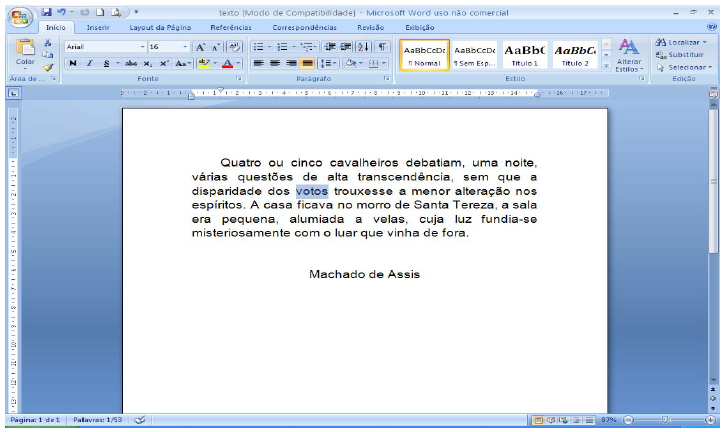This screenshot has width=724, height=432.
Task: Open Microsoft Office help icon
Action: (x=712, y=27)
